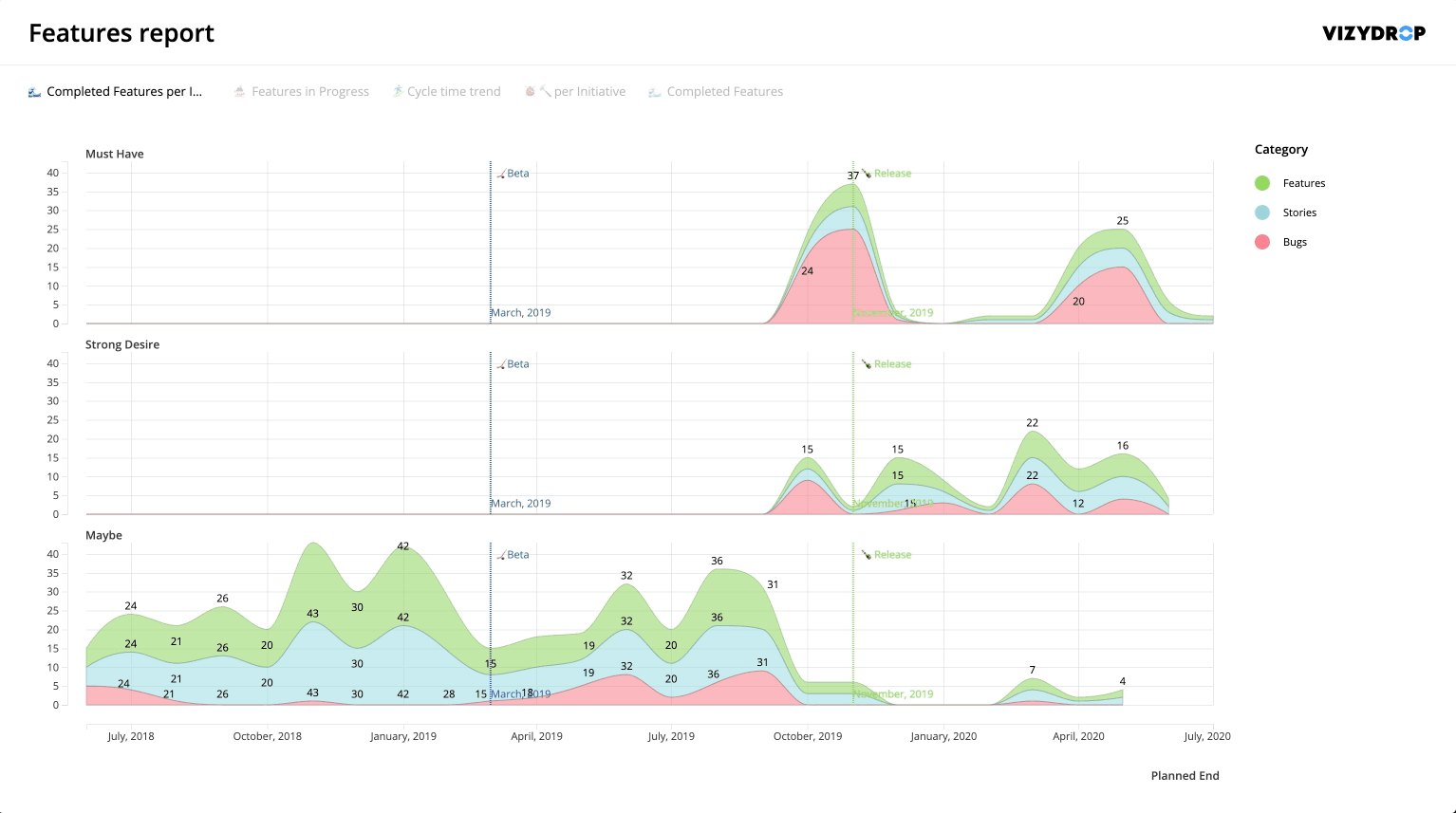Image resolution: width=1456 pixels, height=813 pixels.
Task: Click the chart icon beside Completed Features per Initiative tab
Action: point(33,90)
